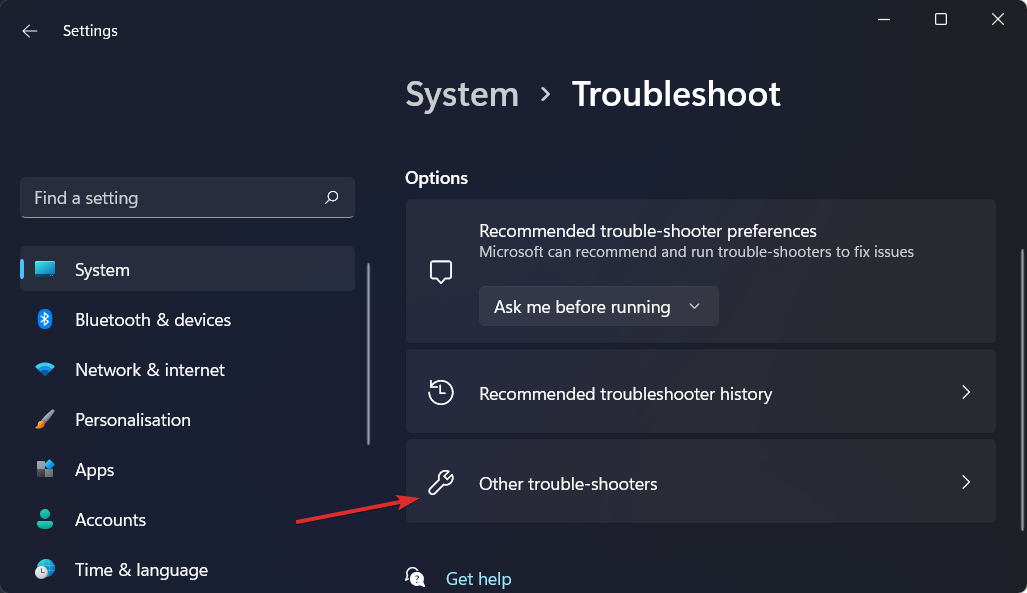This screenshot has height=593, width=1027.
Task: Open Accounts via the person icon
Action: click(x=44, y=519)
